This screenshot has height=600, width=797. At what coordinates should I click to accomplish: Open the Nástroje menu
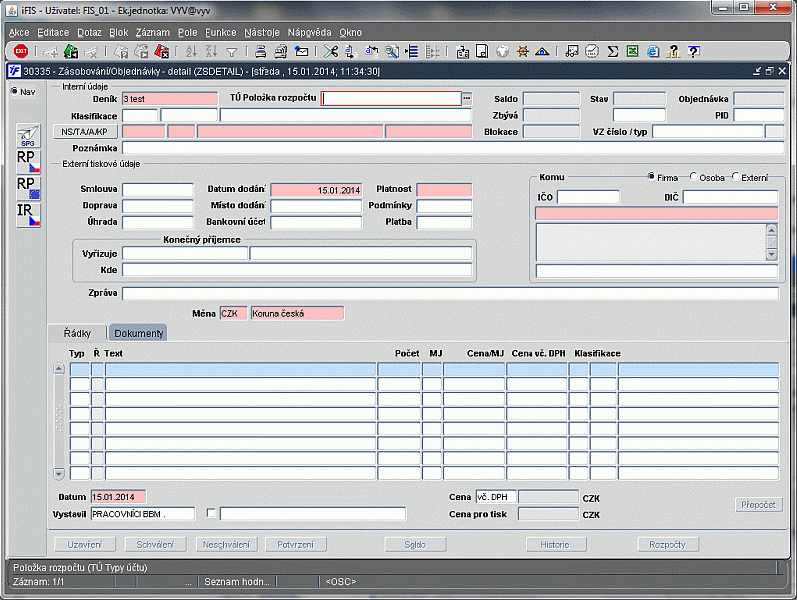tap(262, 33)
